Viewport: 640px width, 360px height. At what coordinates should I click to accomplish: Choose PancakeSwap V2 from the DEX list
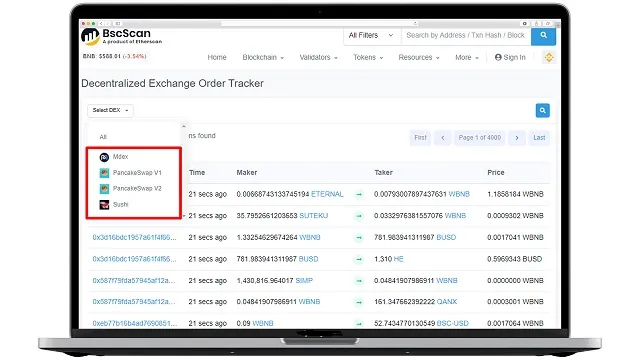pyautogui.click(x=131, y=189)
